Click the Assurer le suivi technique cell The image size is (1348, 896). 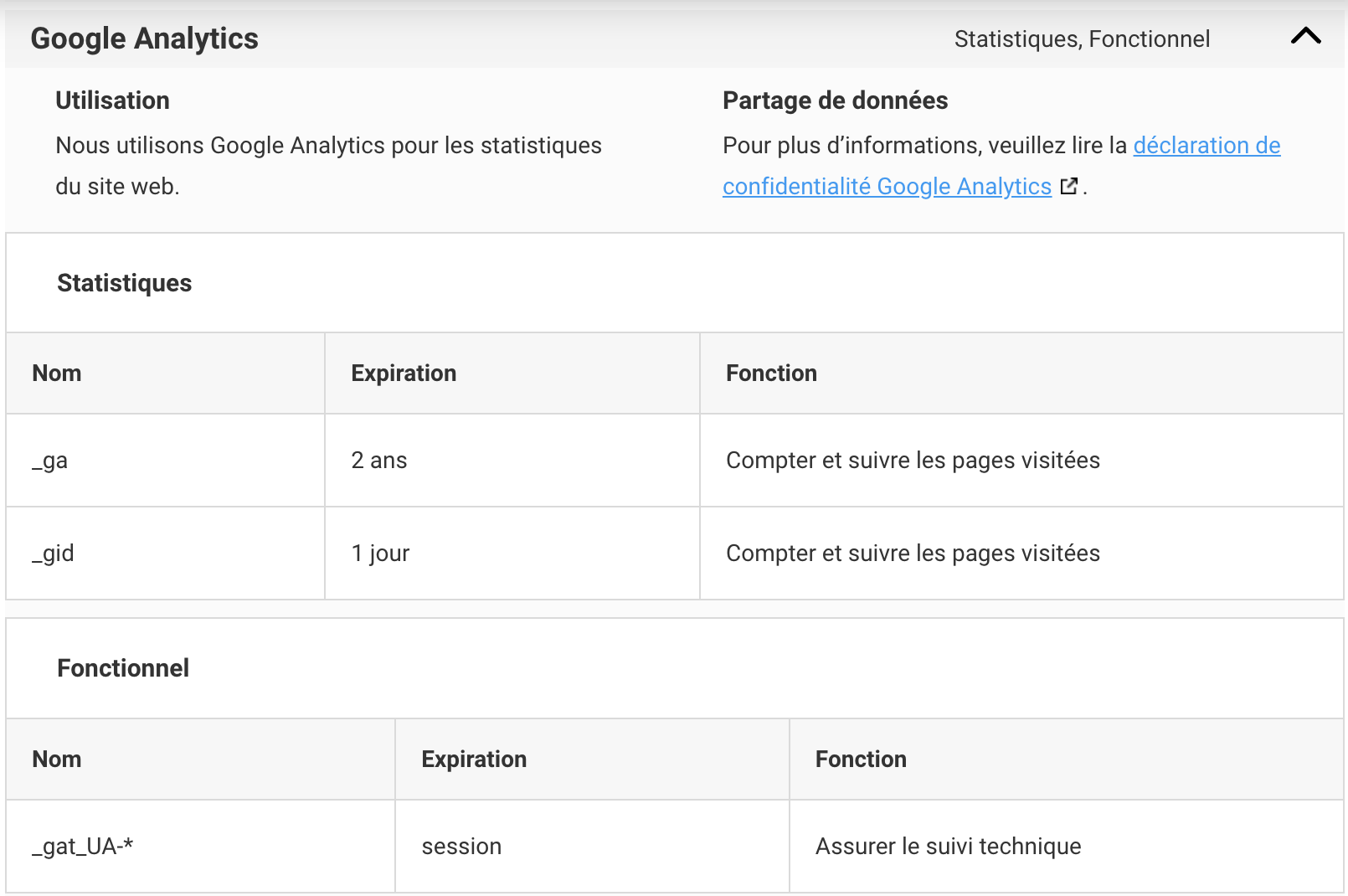click(948, 847)
